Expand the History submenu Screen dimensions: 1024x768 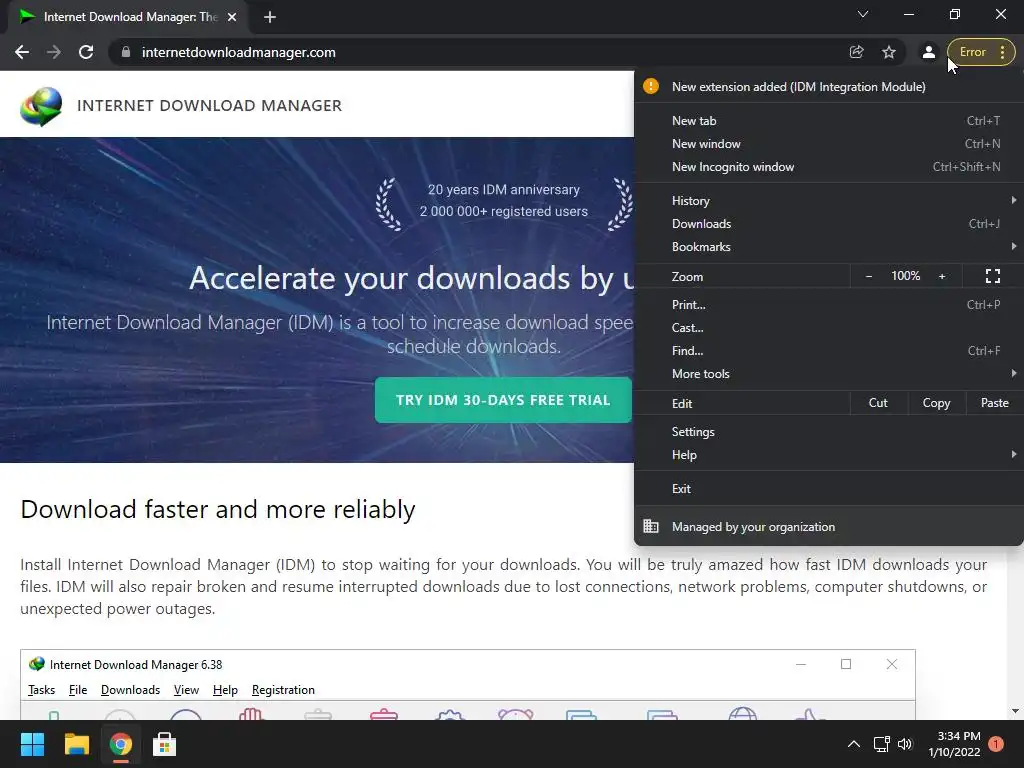click(x=829, y=200)
